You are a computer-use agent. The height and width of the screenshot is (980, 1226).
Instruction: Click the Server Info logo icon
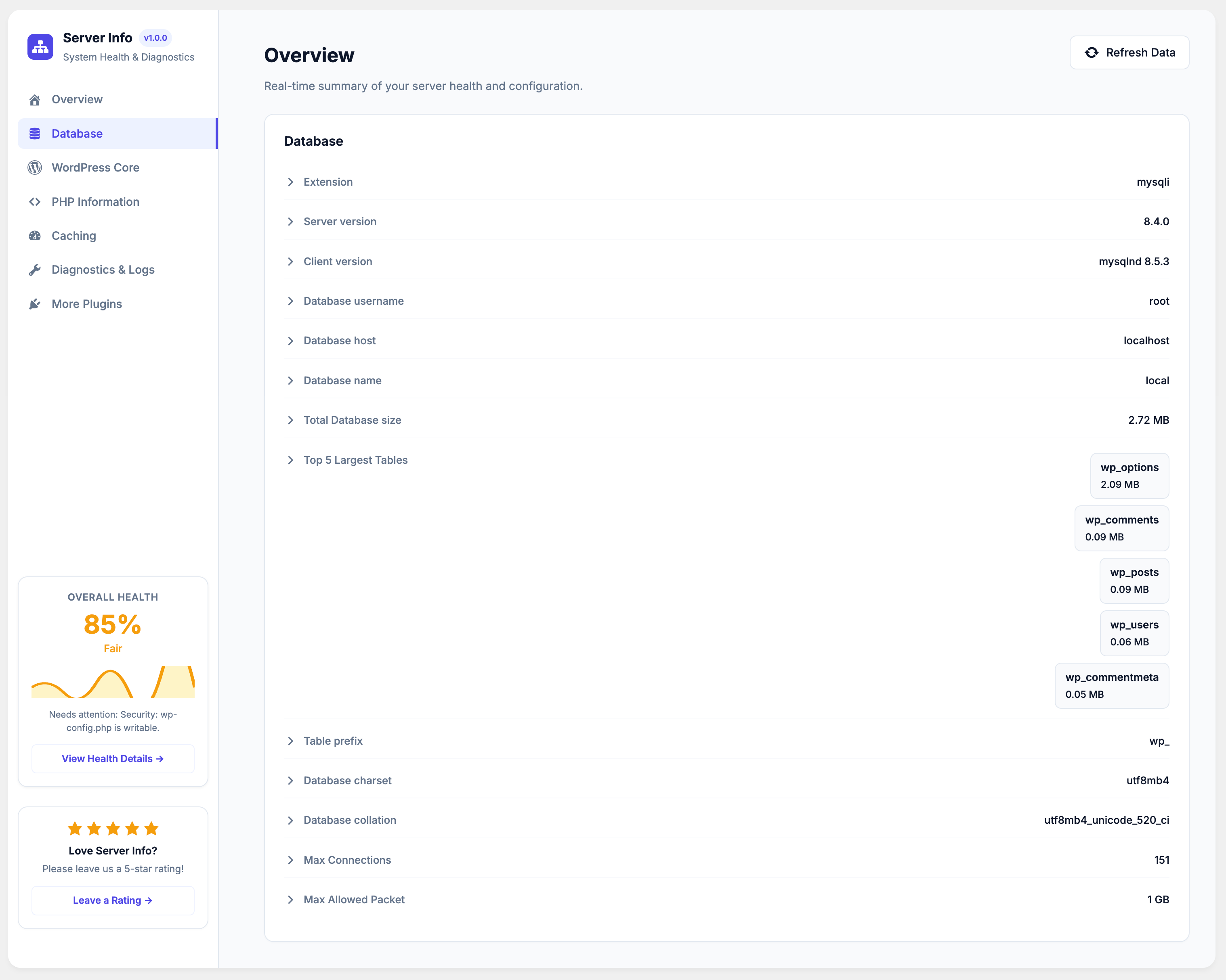pos(40,46)
